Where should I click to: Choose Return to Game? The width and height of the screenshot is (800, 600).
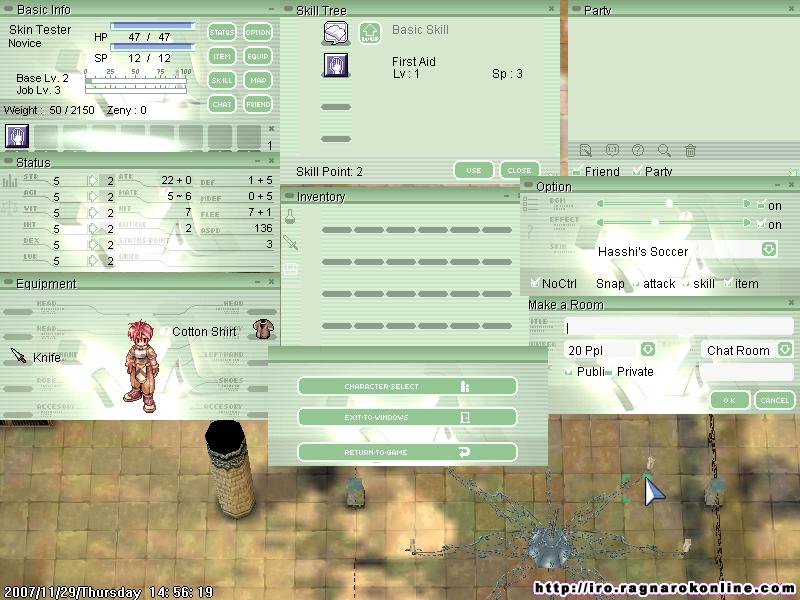[407, 452]
